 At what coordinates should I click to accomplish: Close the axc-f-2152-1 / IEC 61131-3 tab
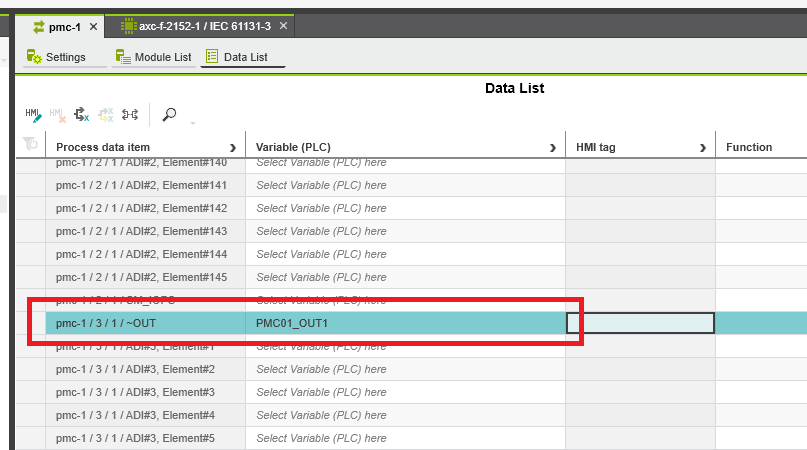point(283,26)
